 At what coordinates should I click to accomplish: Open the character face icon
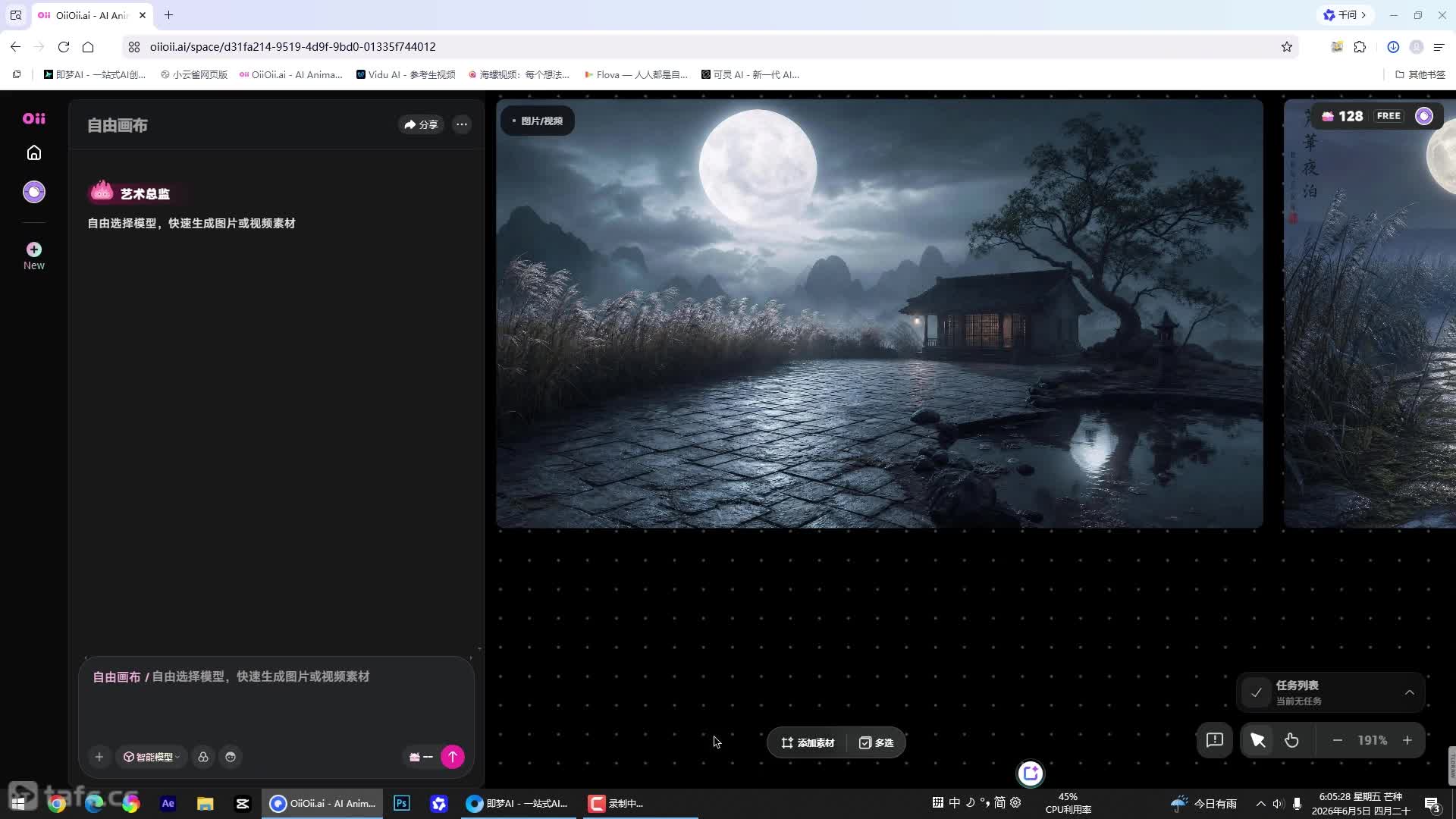[x=231, y=757]
